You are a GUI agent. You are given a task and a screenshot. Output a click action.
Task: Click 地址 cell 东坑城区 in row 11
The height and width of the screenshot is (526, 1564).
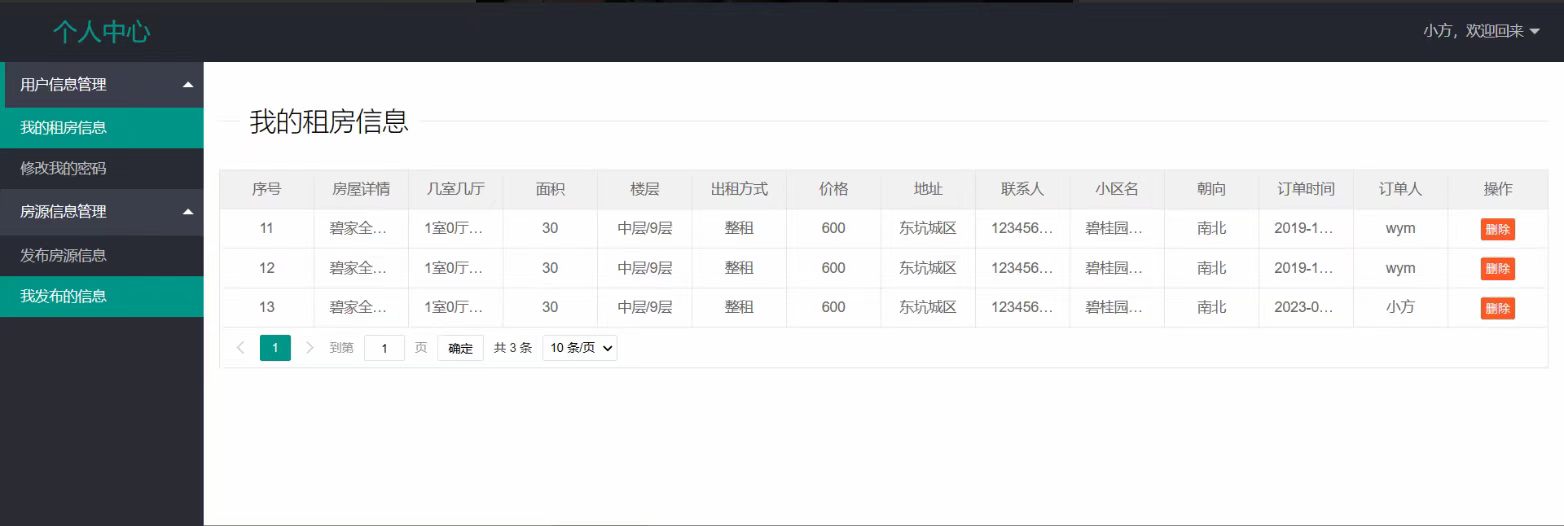pos(928,228)
